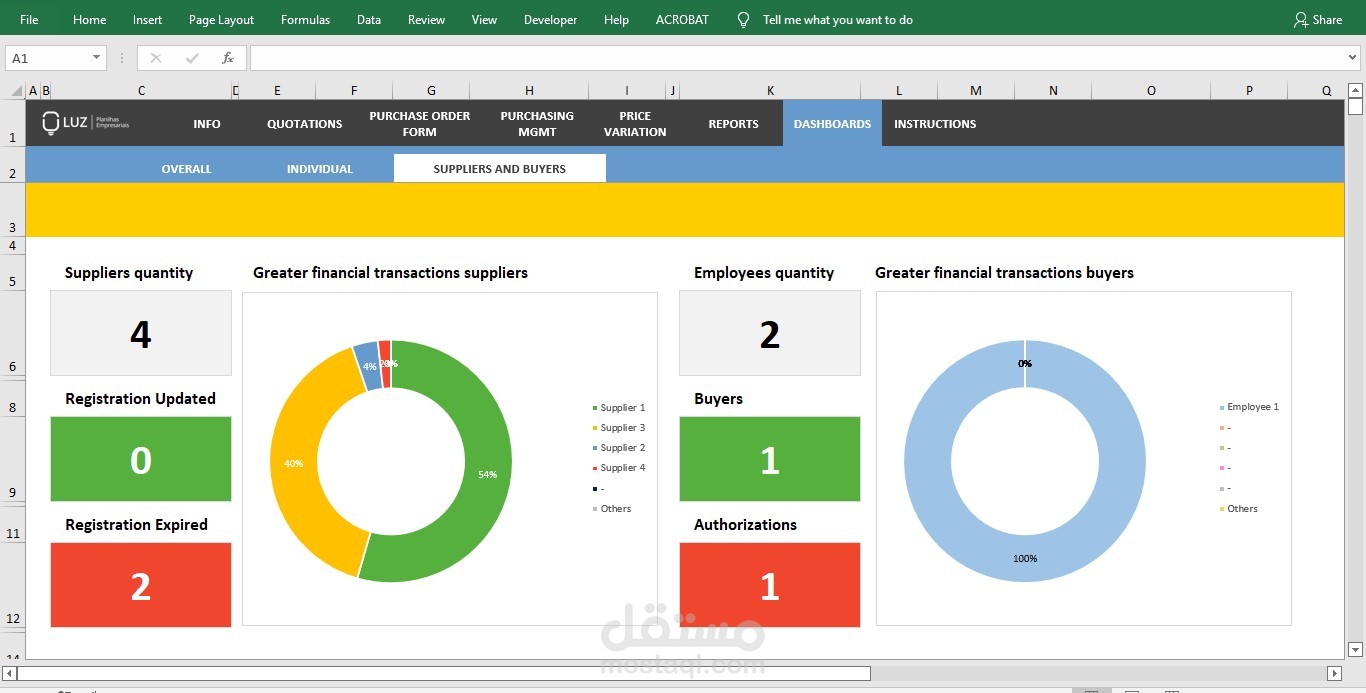
Task: Click Others legend entry in buyers chart
Action: point(1239,508)
